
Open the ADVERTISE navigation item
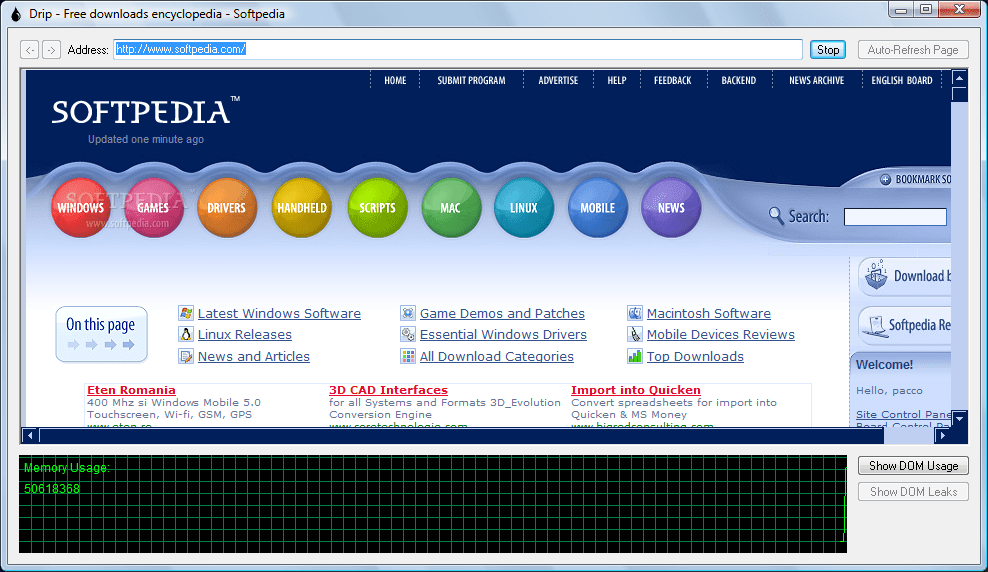click(558, 81)
